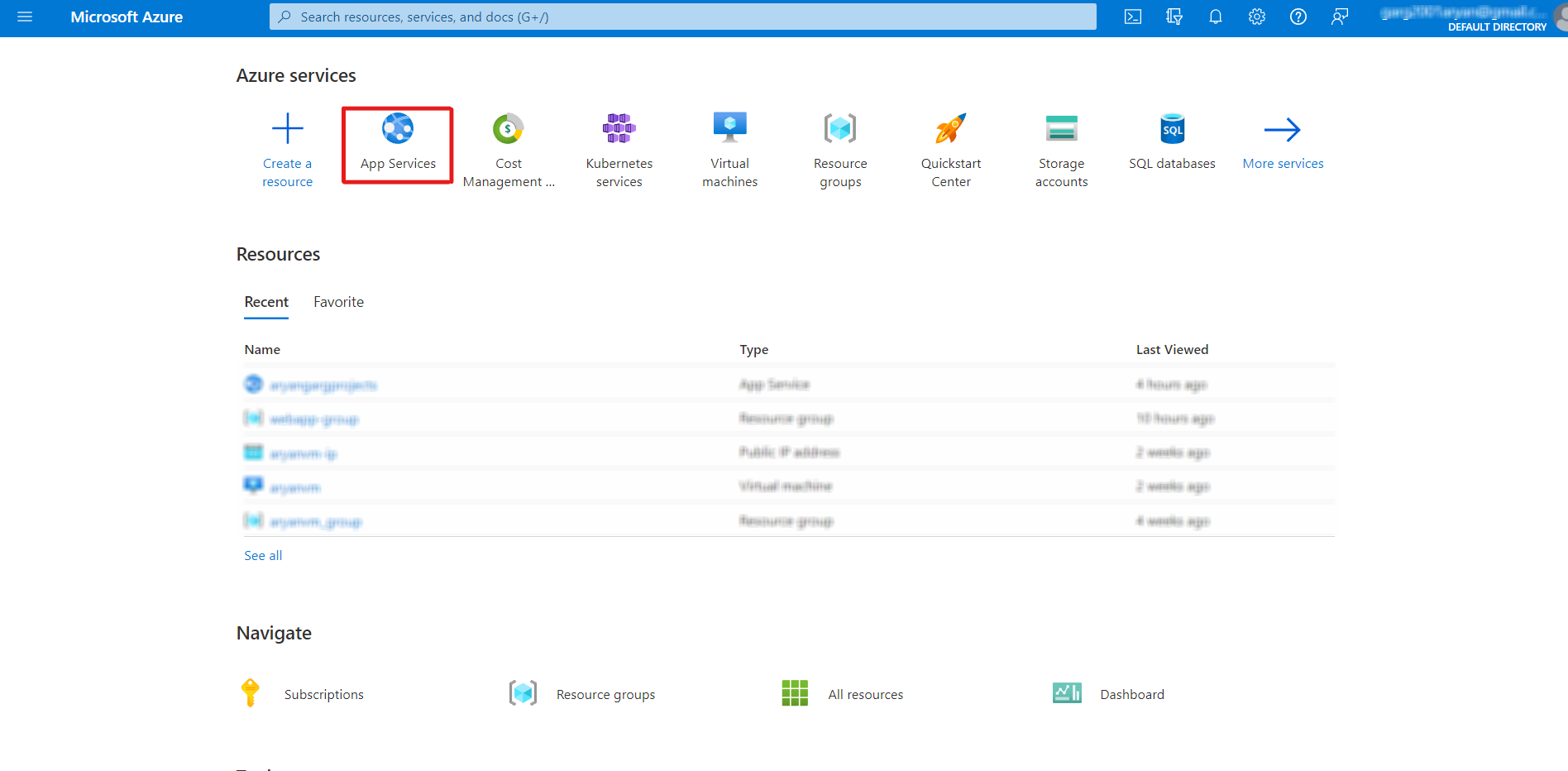1568x771 pixels.
Task: Click the App Service row icon in Recent list
Action: pyautogui.click(x=253, y=385)
